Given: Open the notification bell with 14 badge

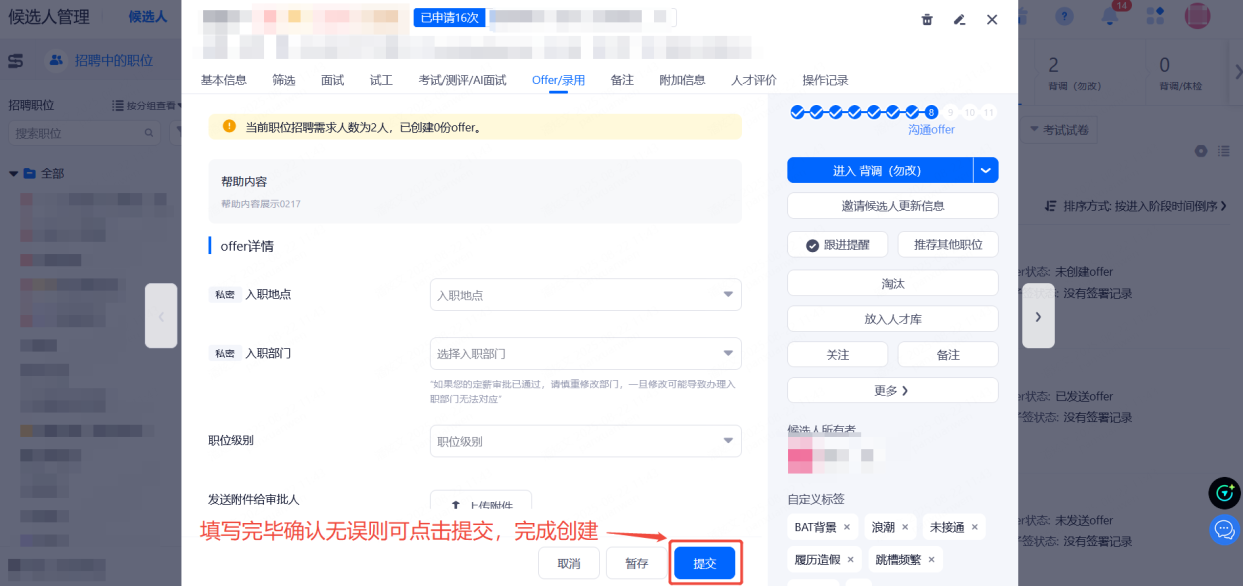Looking at the screenshot, I should pyautogui.click(x=1110, y=16).
